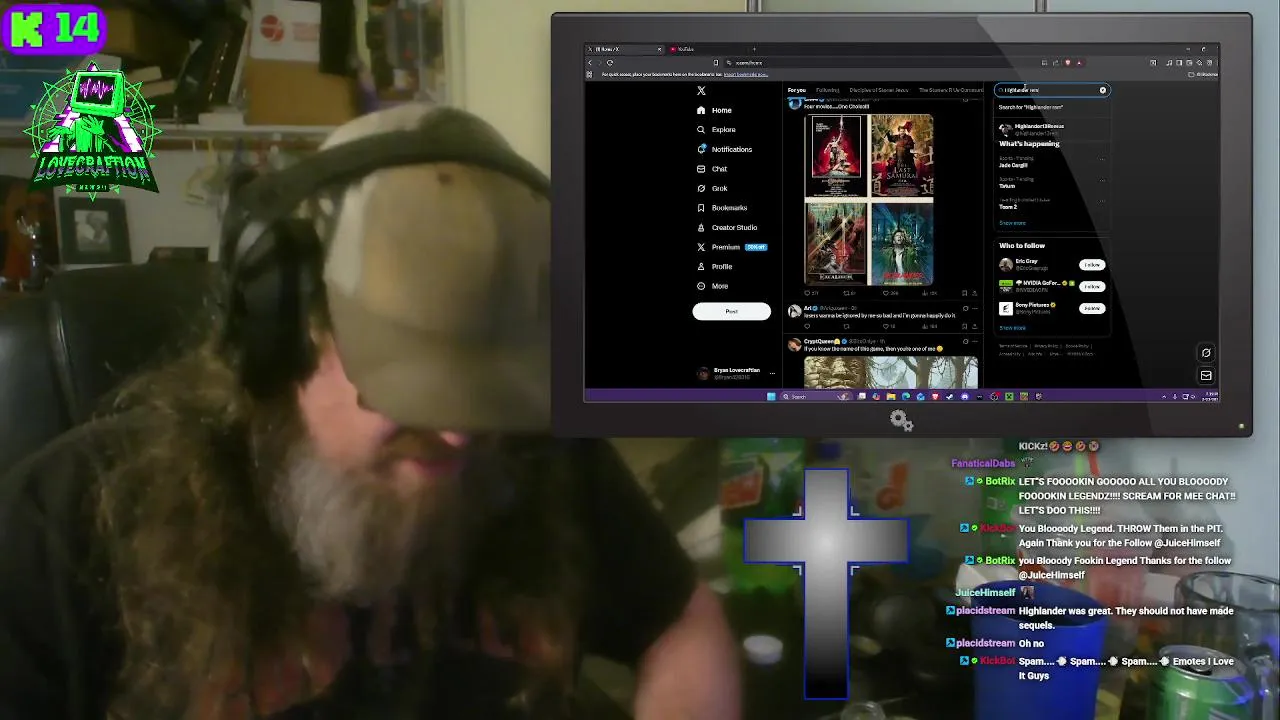
Task: Clear the search box with the X icon
Action: coord(1103,90)
